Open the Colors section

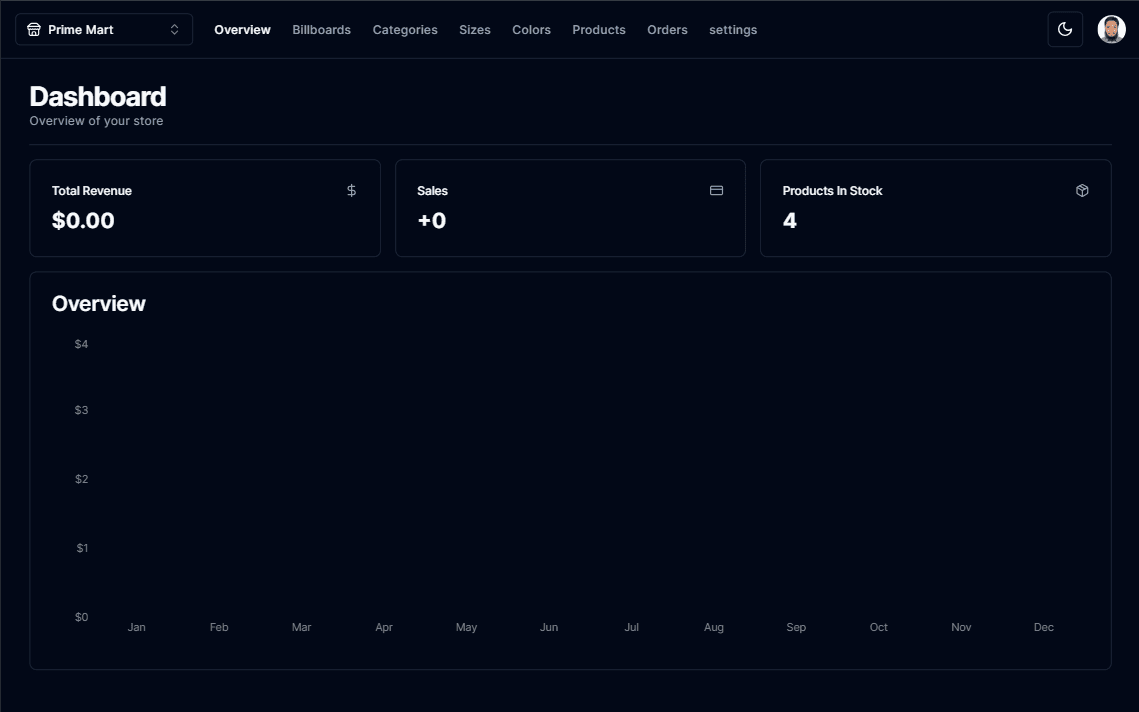click(x=531, y=30)
